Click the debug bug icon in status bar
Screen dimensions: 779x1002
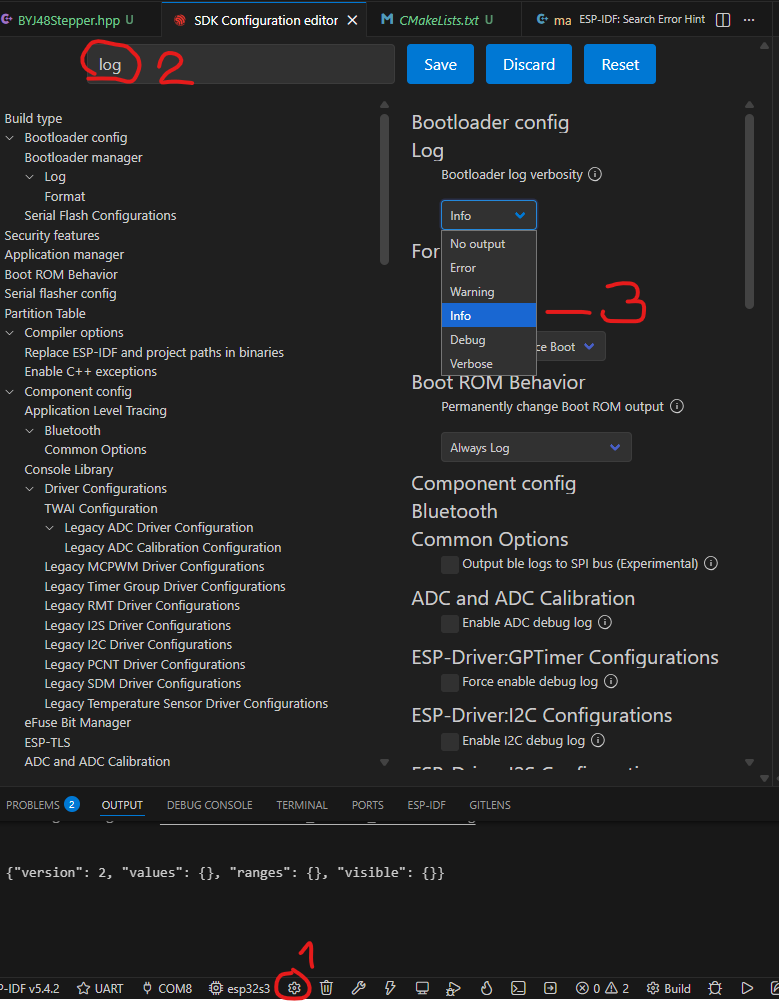click(x=715, y=988)
